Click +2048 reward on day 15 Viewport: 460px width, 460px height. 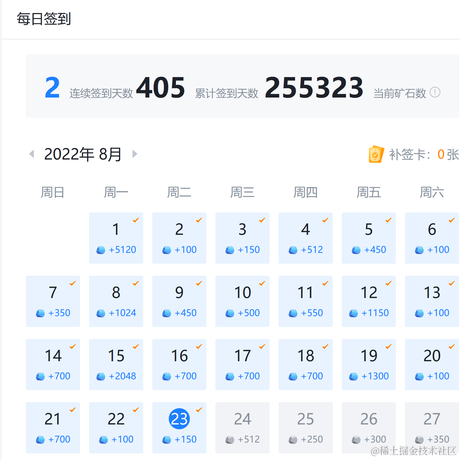coord(122,376)
